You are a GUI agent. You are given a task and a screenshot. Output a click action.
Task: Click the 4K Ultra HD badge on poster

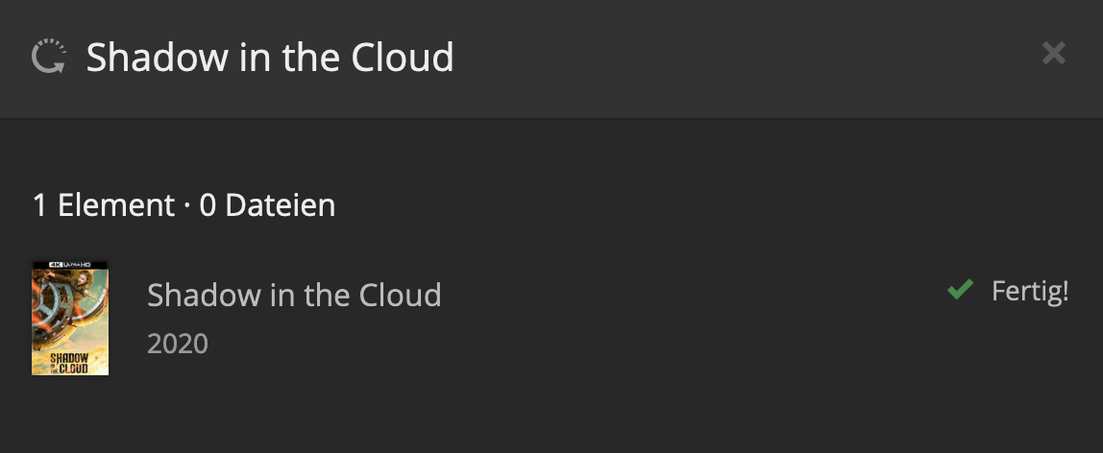coord(70,265)
